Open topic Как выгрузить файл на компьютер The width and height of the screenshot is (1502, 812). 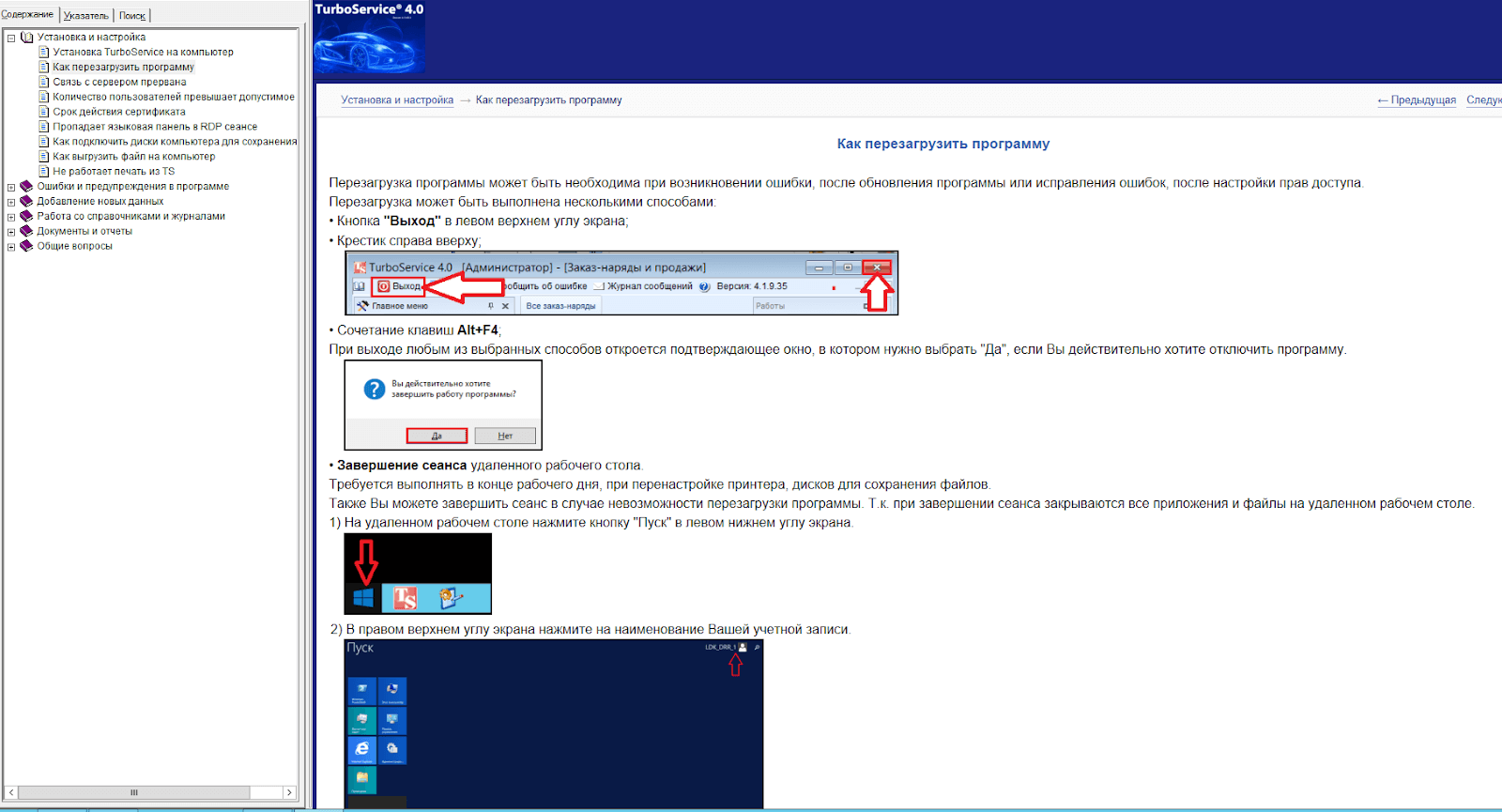134,157
